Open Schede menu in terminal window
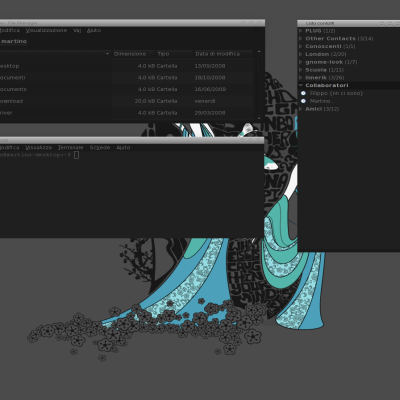The image size is (400, 400). [100, 147]
